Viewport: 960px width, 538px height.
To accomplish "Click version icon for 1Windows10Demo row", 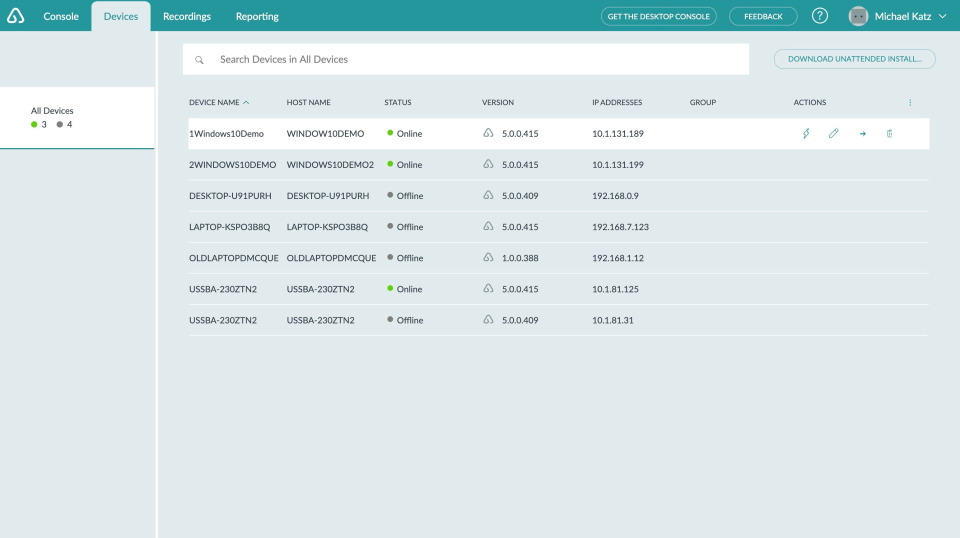I will [488, 133].
